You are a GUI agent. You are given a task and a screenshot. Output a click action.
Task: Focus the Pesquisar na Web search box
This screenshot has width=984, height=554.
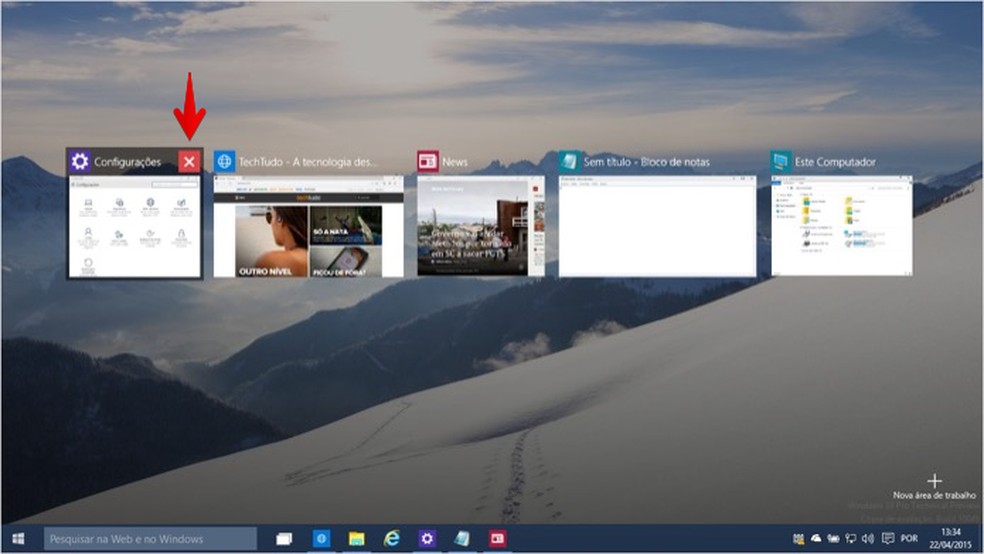(150, 538)
